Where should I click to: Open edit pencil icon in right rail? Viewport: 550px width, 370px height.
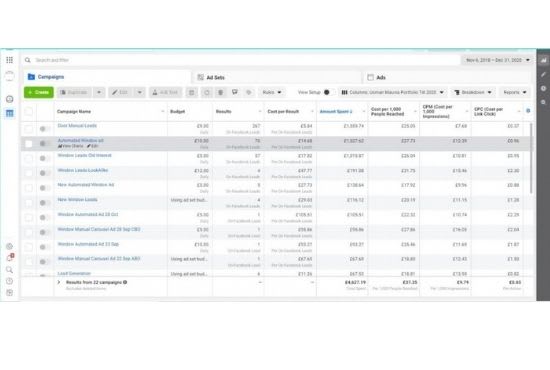pos(543,74)
